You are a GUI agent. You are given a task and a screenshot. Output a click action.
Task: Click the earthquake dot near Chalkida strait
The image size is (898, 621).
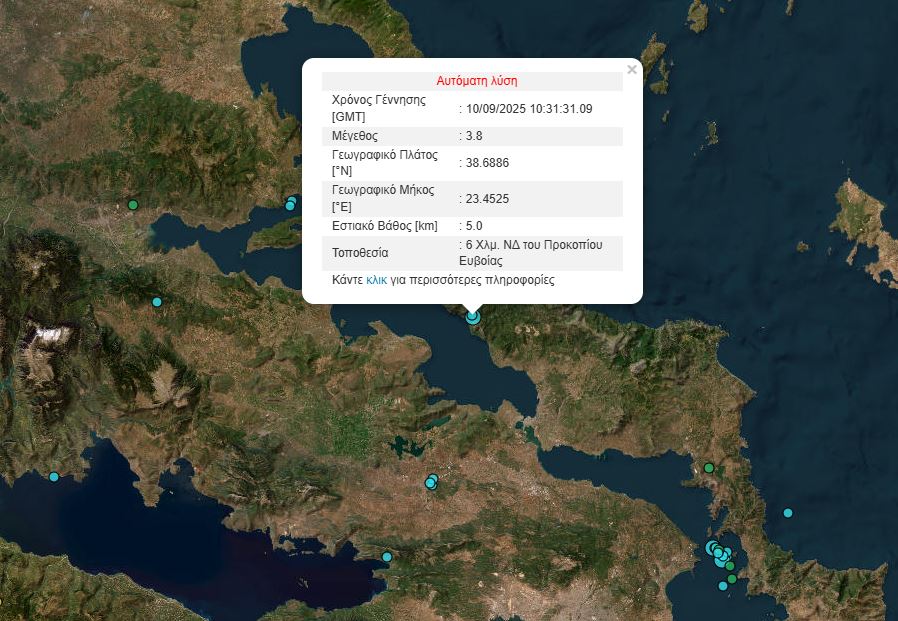(289, 205)
